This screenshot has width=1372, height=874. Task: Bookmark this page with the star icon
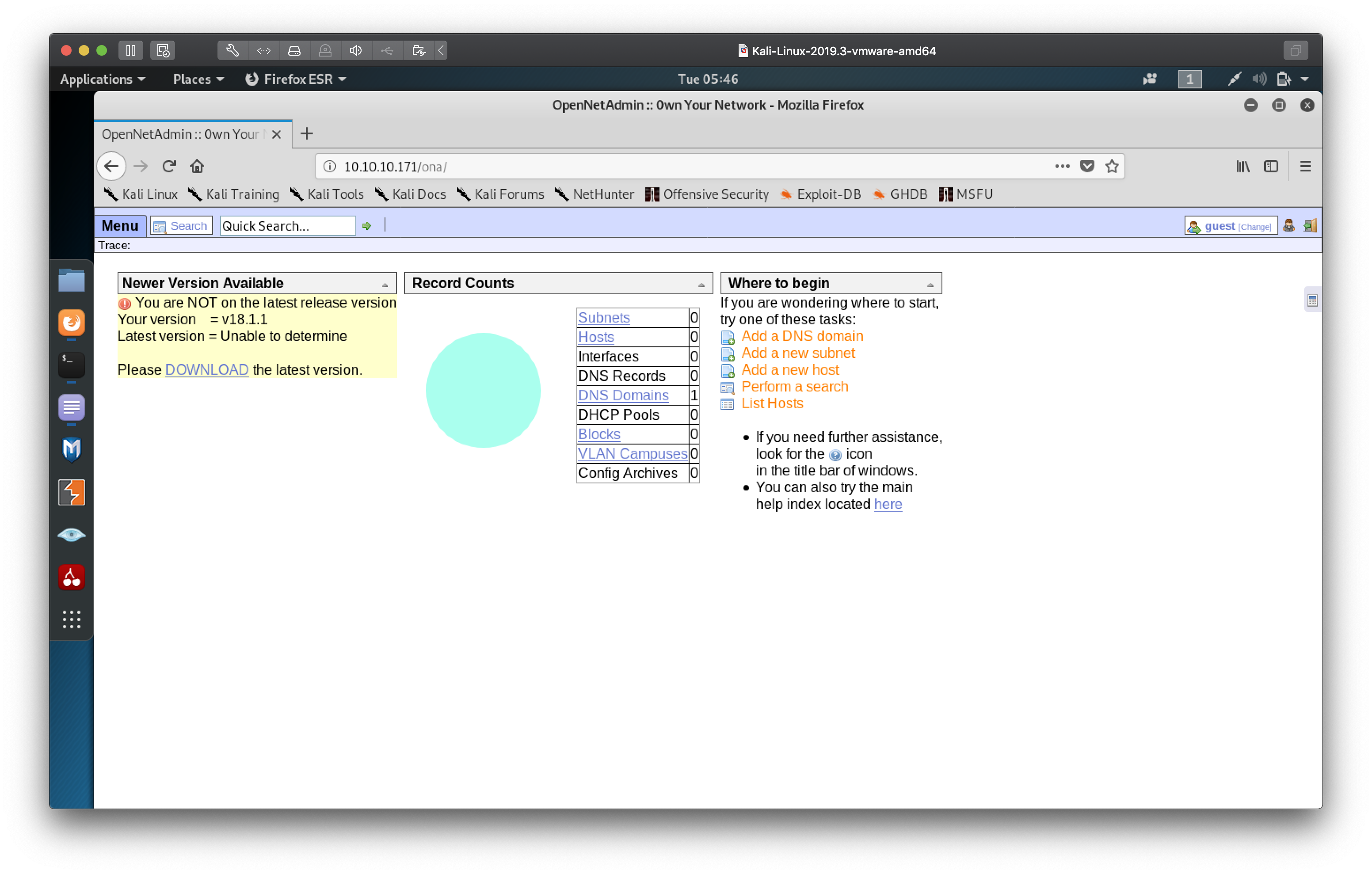point(1112,167)
